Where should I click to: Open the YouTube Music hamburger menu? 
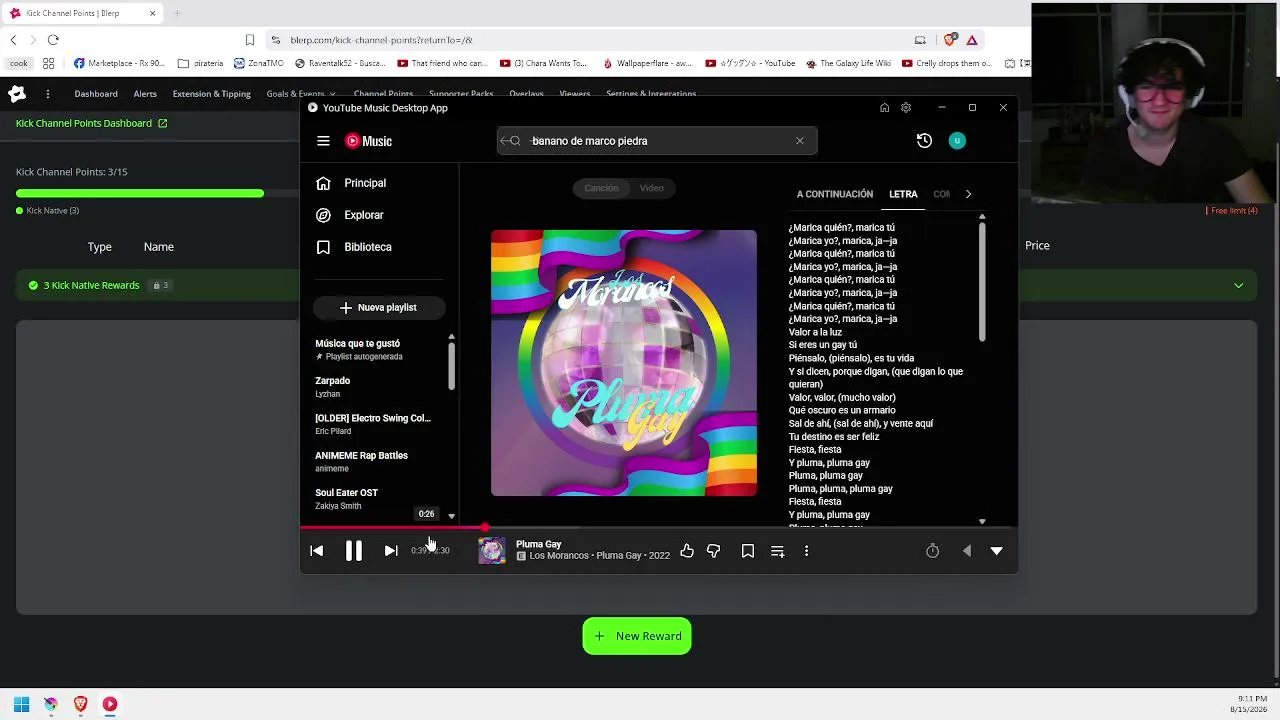click(x=323, y=141)
